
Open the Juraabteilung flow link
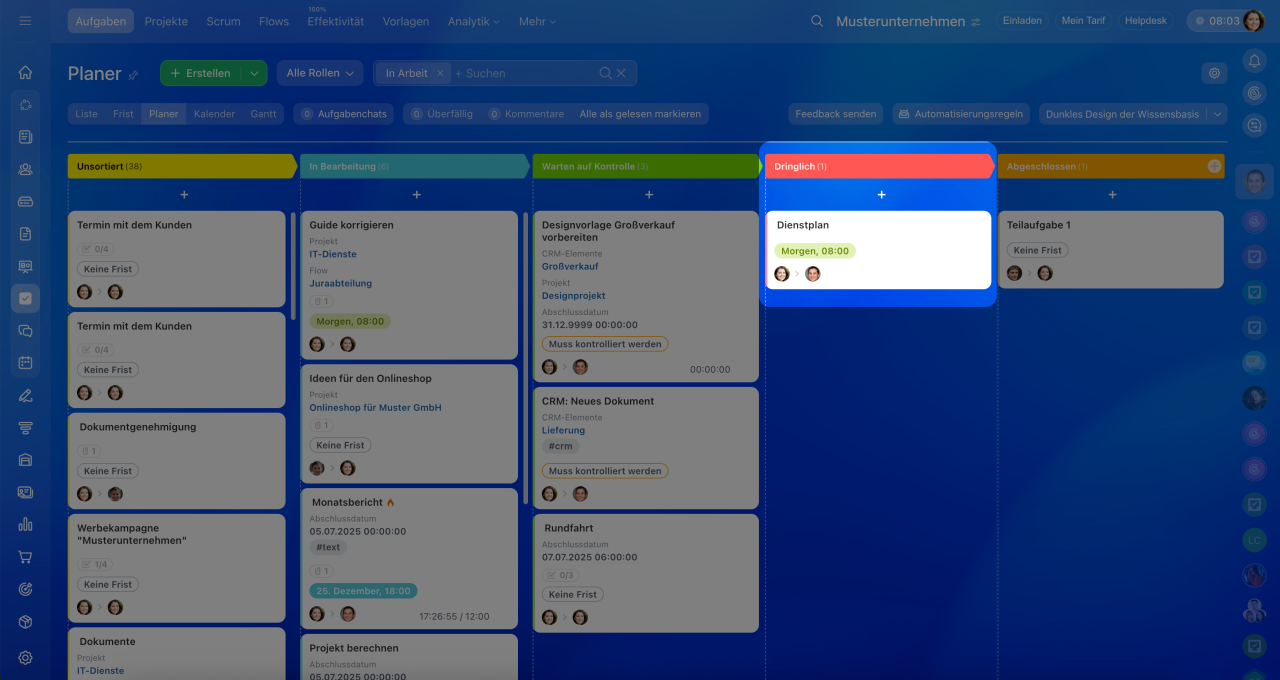pos(340,283)
